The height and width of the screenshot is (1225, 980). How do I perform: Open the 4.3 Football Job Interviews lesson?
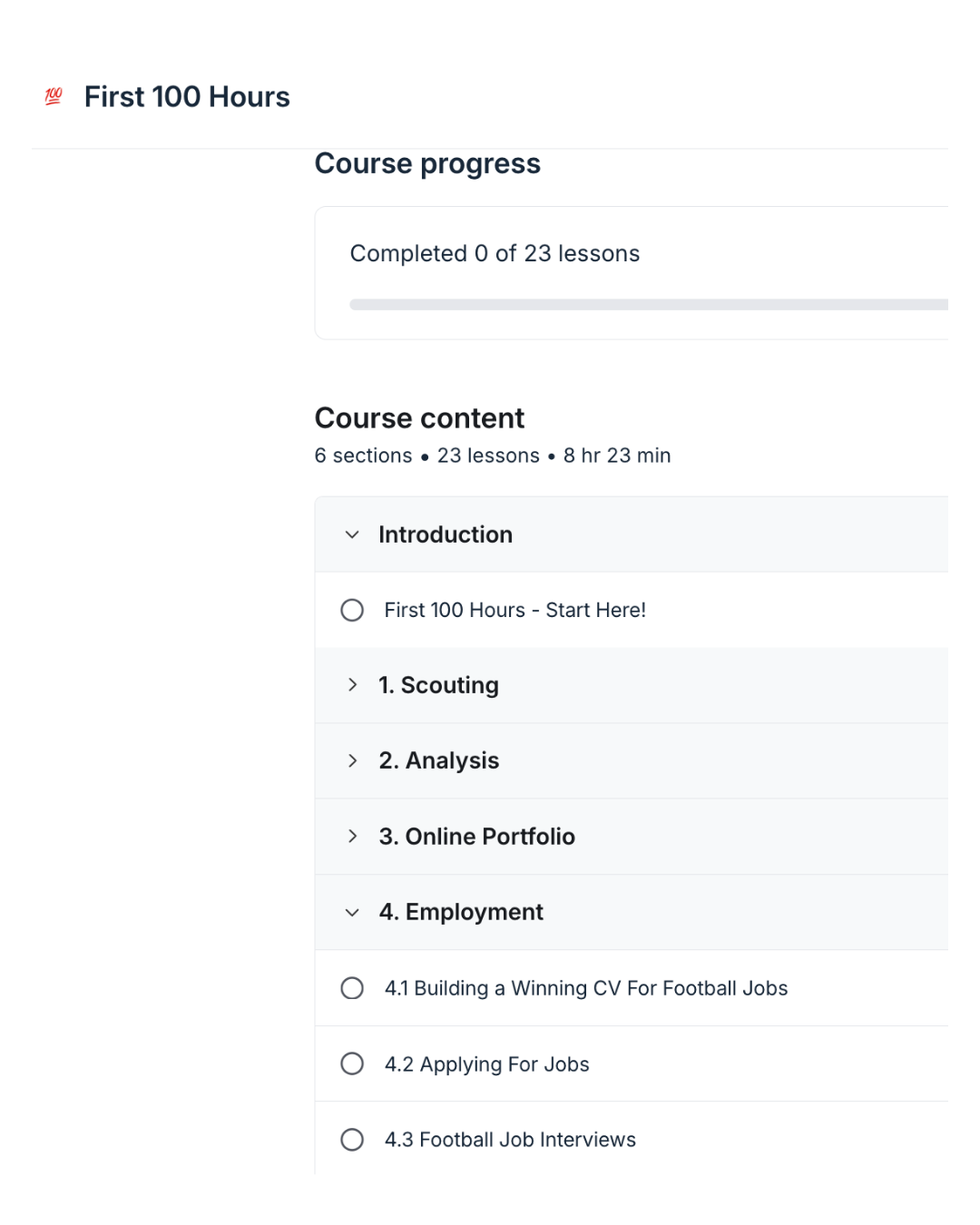(510, 1140)
